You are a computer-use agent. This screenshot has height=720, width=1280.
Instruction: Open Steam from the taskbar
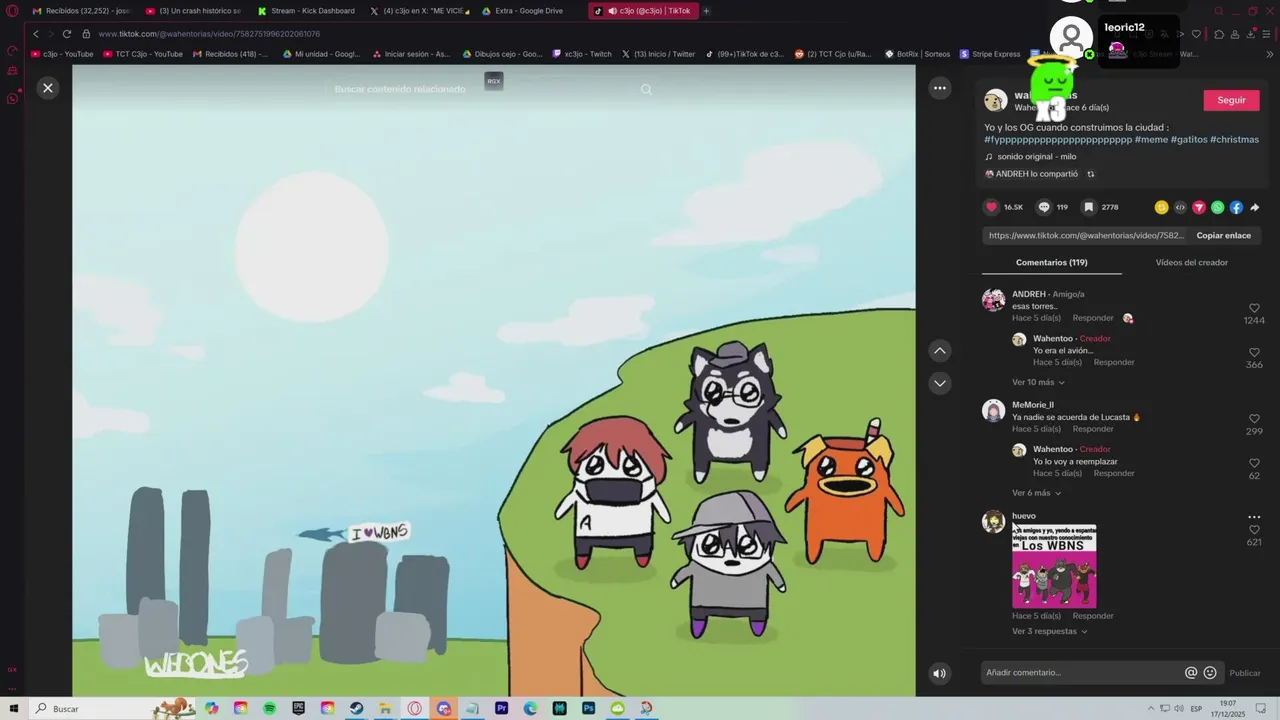tap(356, 708)
